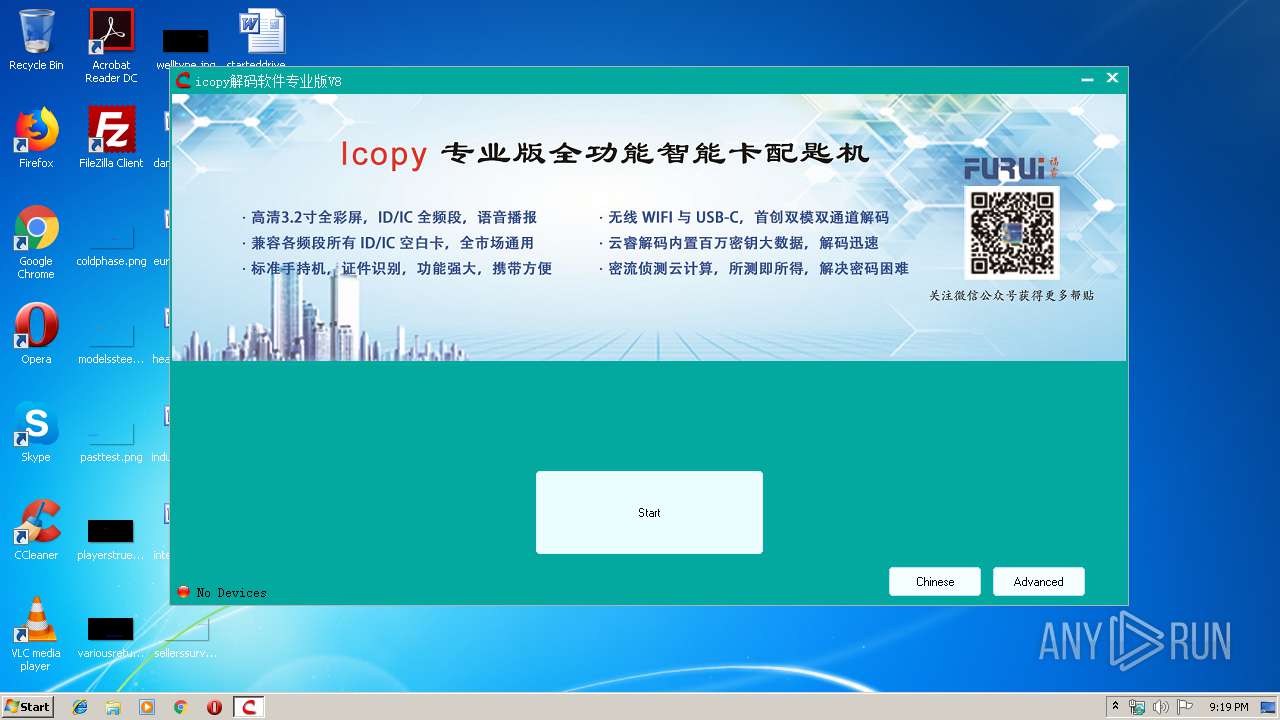
Task: Open the Recycle Bin desktop icon
Action: [x=36, y=40]
